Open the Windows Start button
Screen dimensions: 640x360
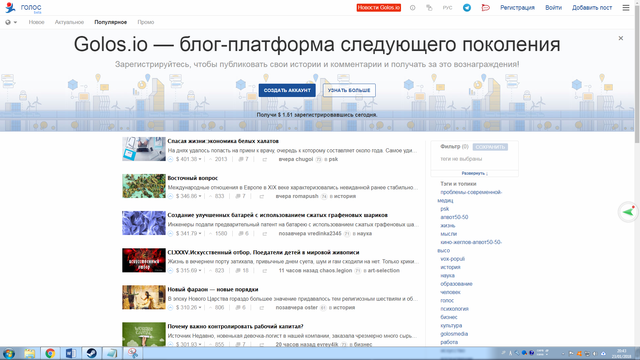click(x=9, y=353)
